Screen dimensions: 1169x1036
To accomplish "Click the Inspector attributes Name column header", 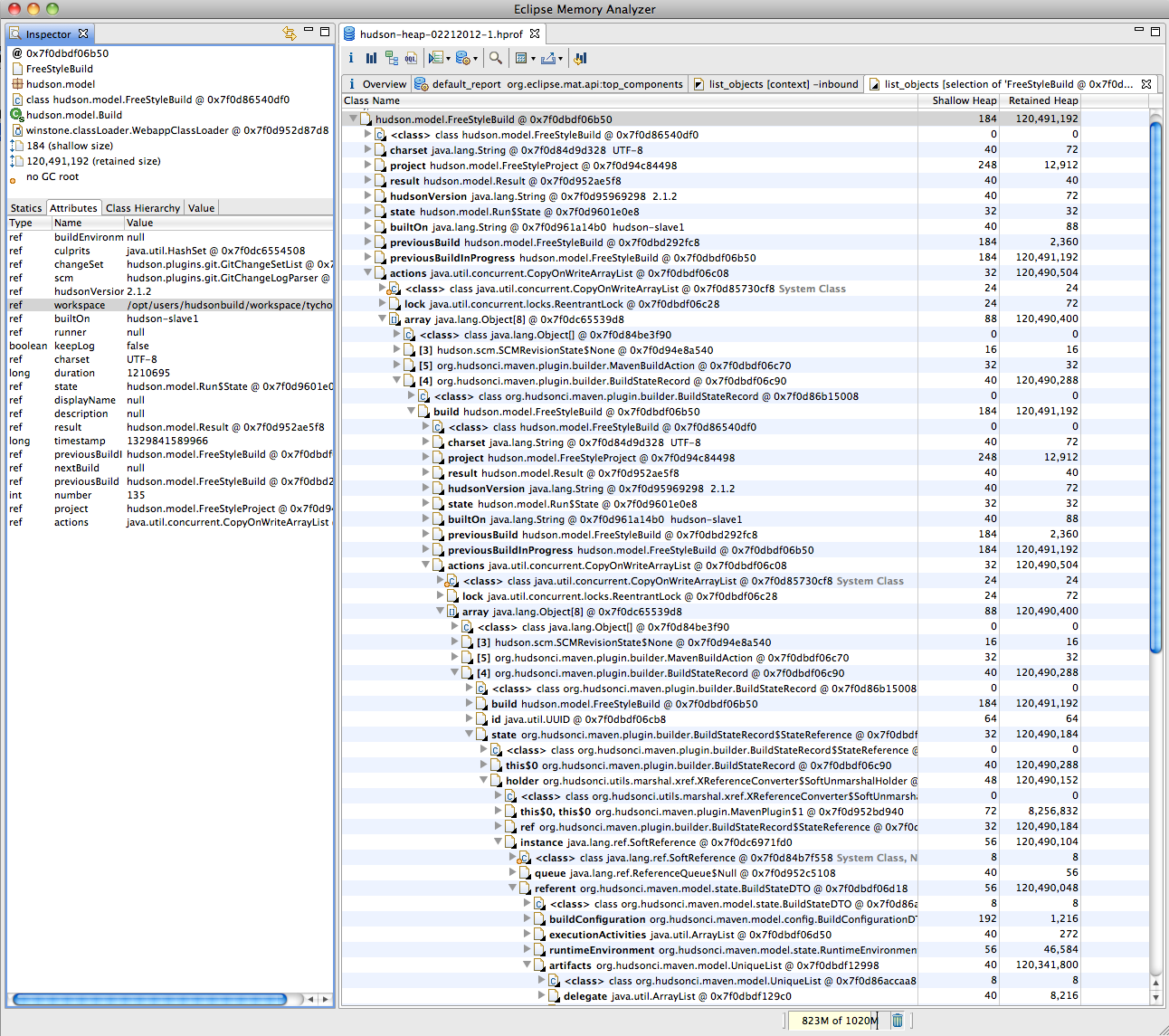I will (x=87, y=223).
